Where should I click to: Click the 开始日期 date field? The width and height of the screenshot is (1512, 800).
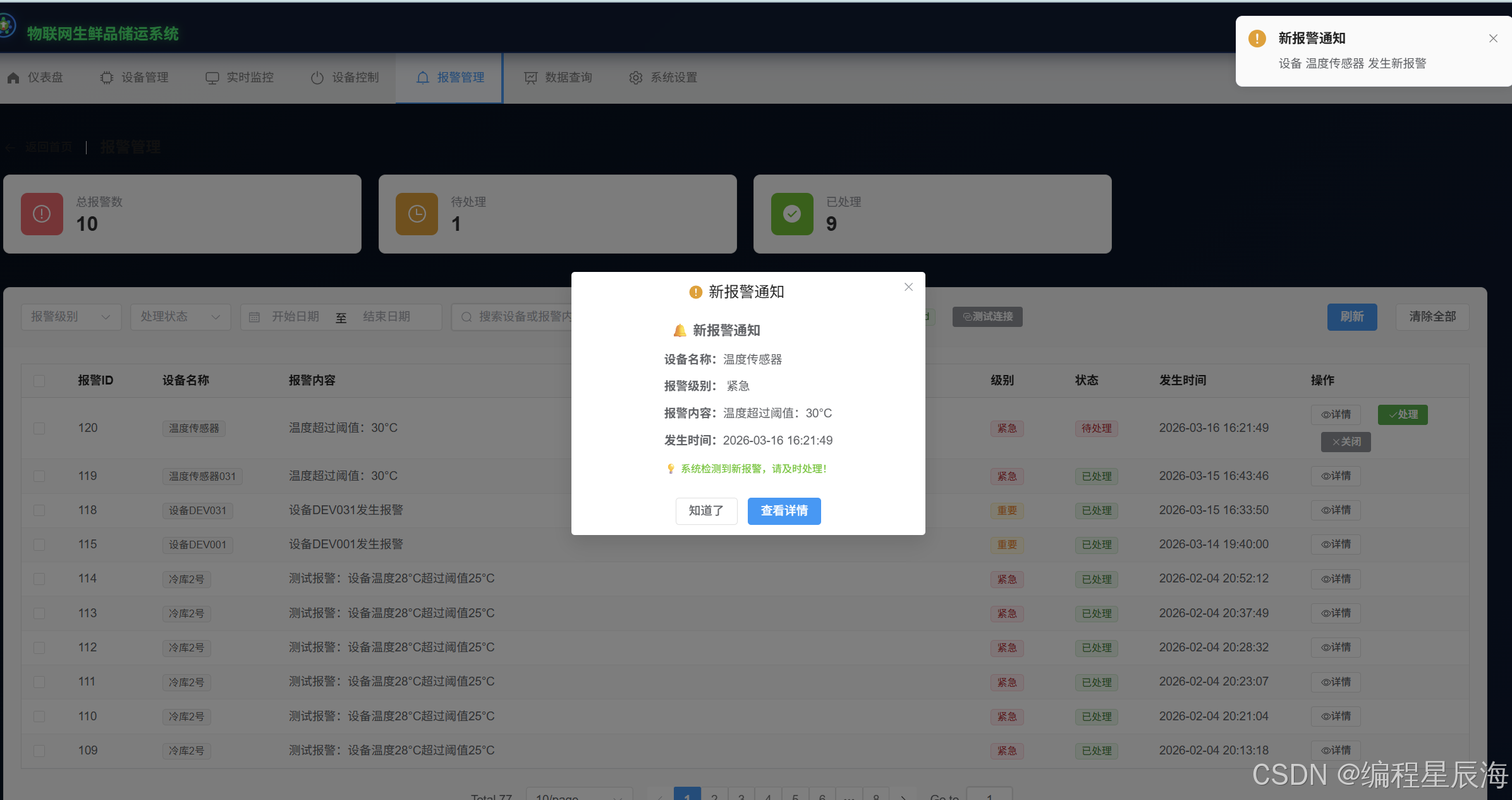coord(295,317)
